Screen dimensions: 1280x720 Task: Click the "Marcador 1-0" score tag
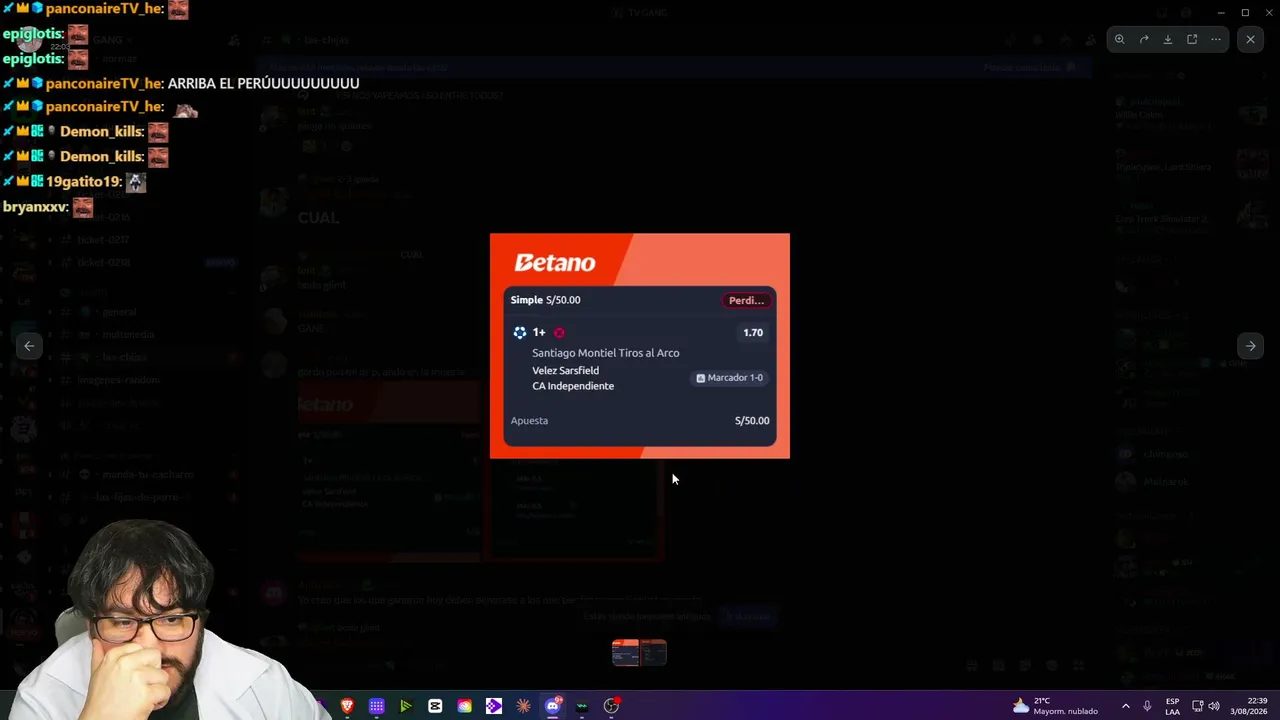729,378
